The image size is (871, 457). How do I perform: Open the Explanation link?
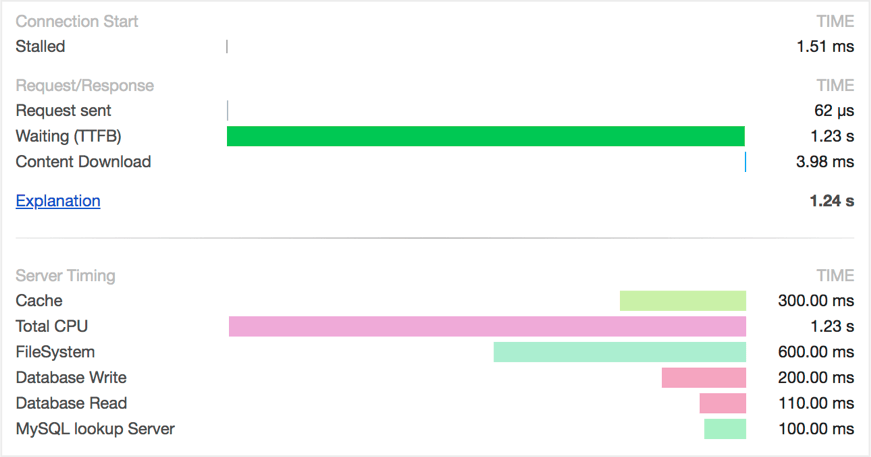(x=58, y=201)
